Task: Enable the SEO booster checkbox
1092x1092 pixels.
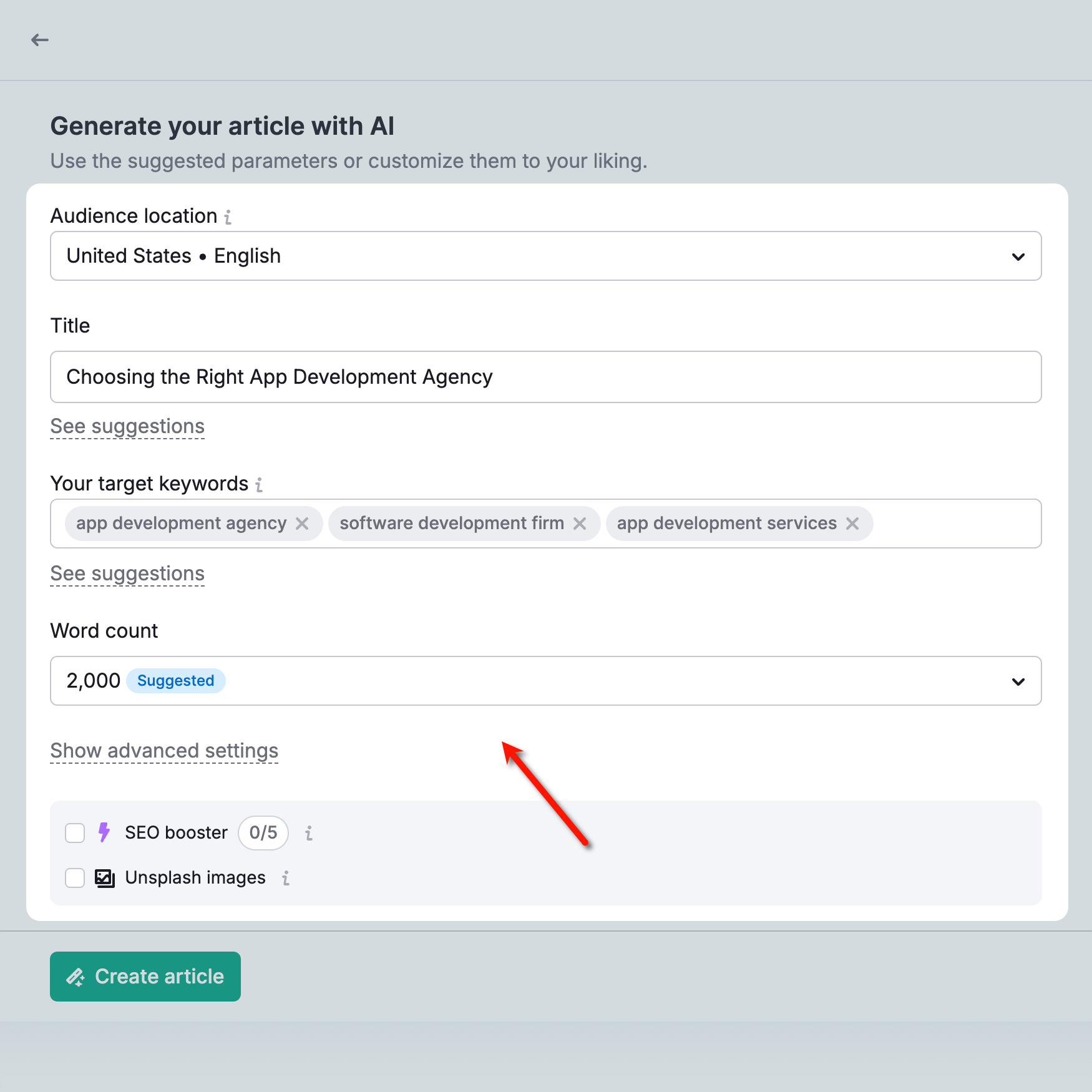Action: (75, 833)
